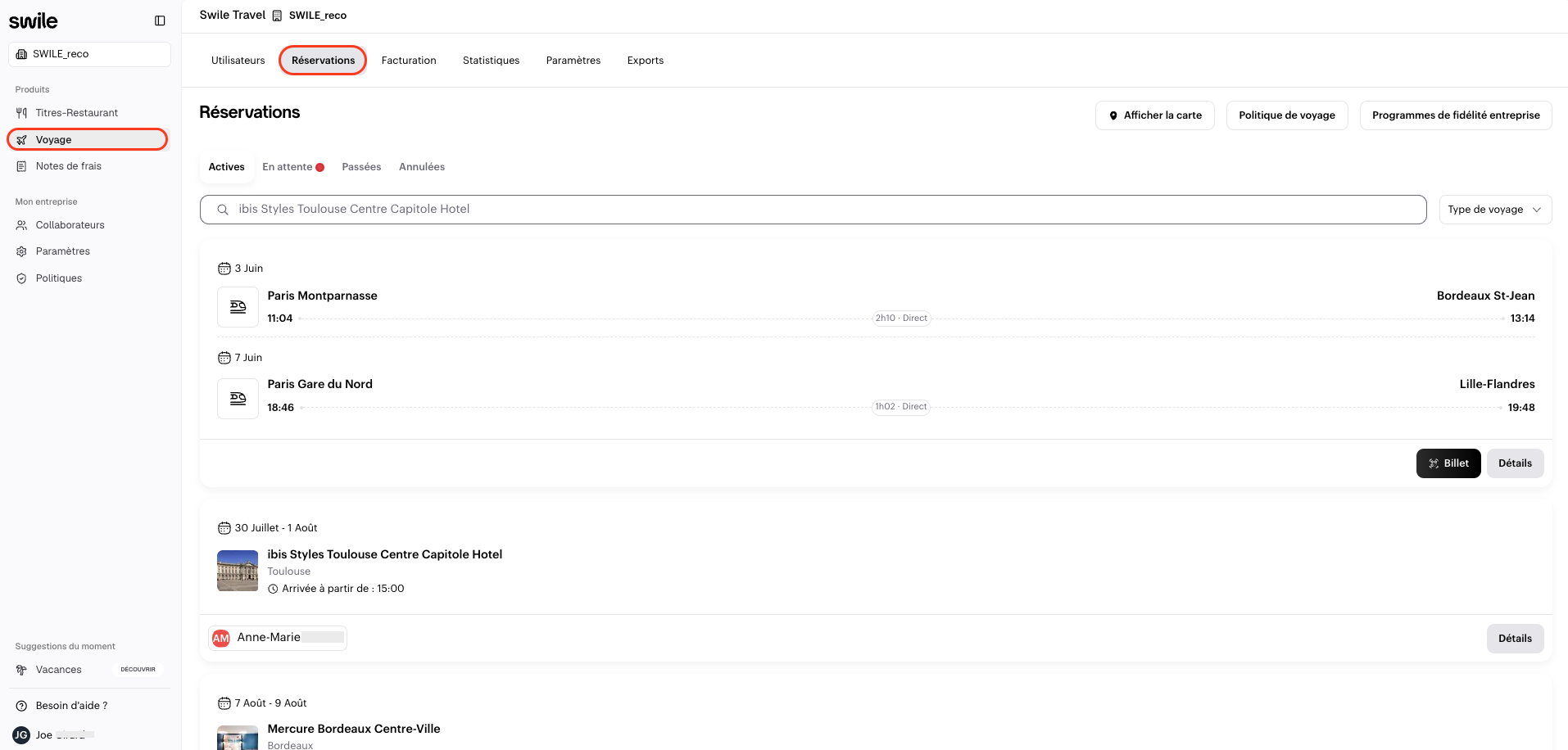
Task: Open the Utilisateurs tab
Action: (238, 61)
